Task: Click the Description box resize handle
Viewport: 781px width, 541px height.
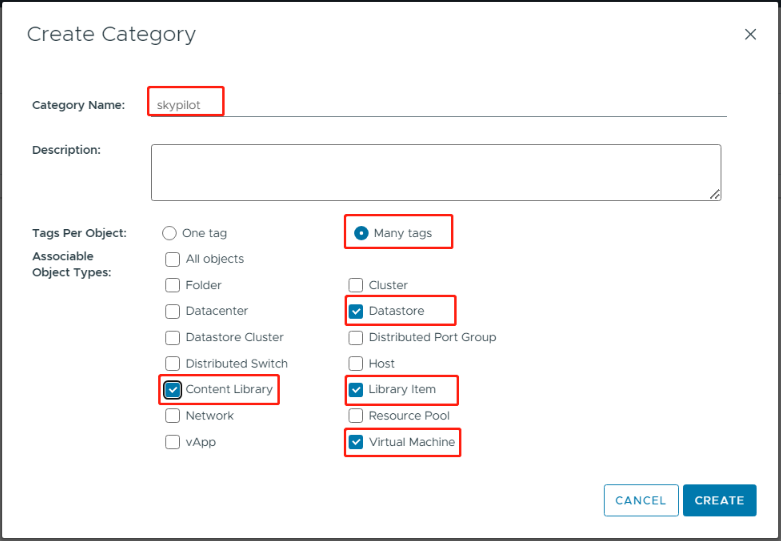Action: point(715,194)
